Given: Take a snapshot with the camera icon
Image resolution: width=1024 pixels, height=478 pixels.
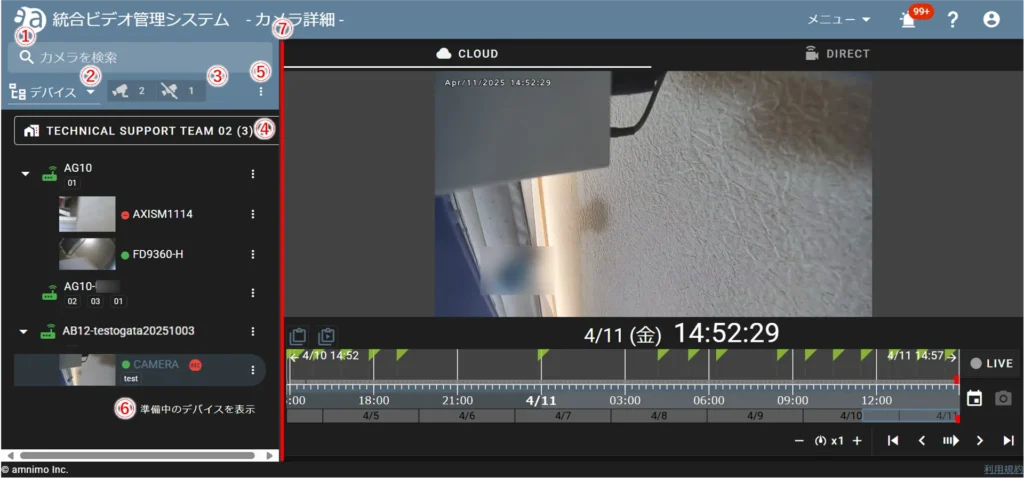Looking at the screenshot, I should point(1003,398).
